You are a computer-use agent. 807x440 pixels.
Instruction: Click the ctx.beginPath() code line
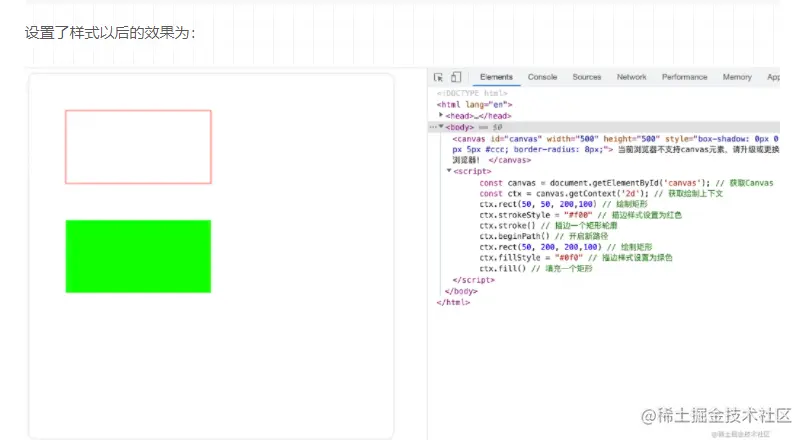point(543,236)
